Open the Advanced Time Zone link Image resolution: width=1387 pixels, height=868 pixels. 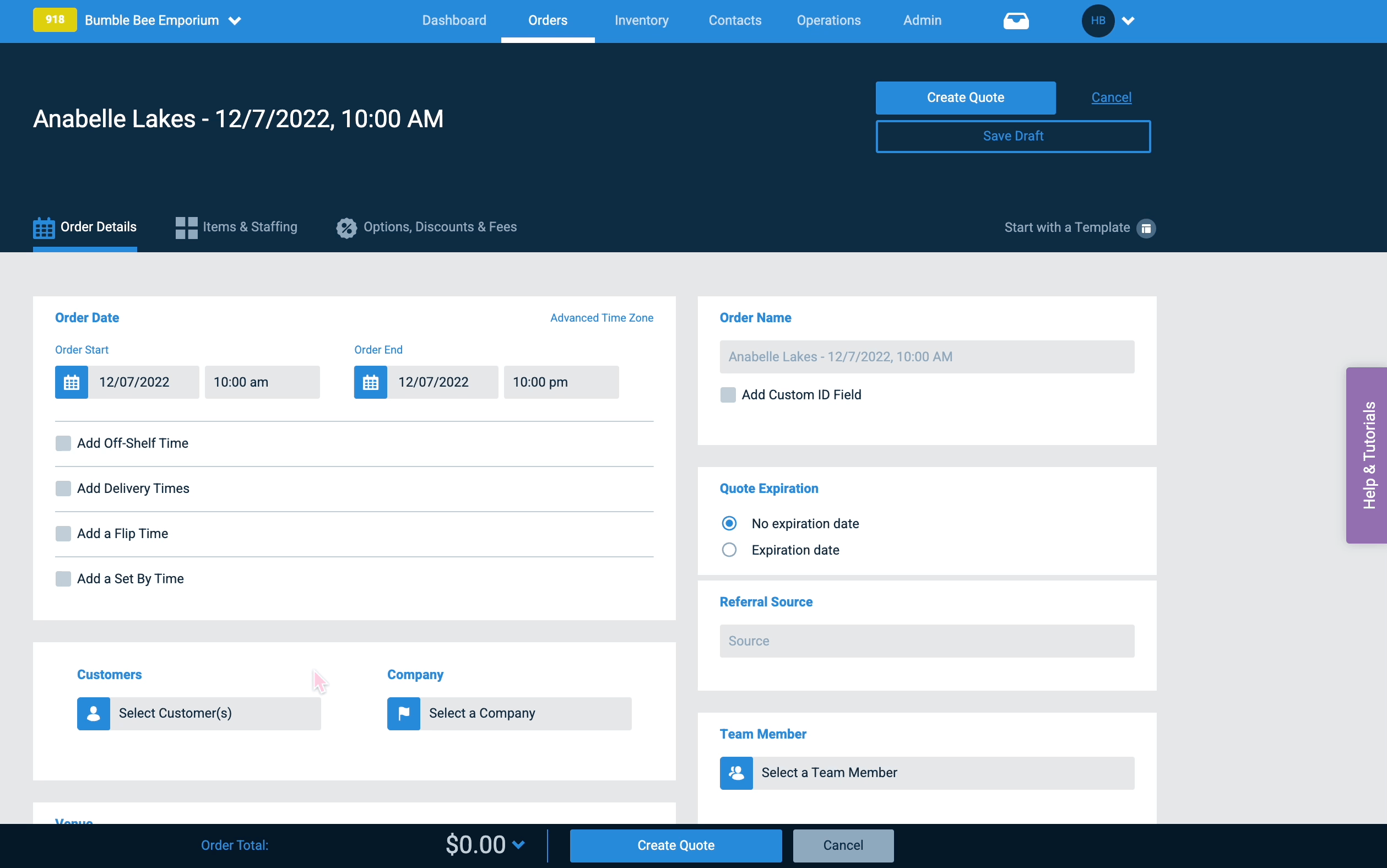pyautogui.click(x=602, y=318)
